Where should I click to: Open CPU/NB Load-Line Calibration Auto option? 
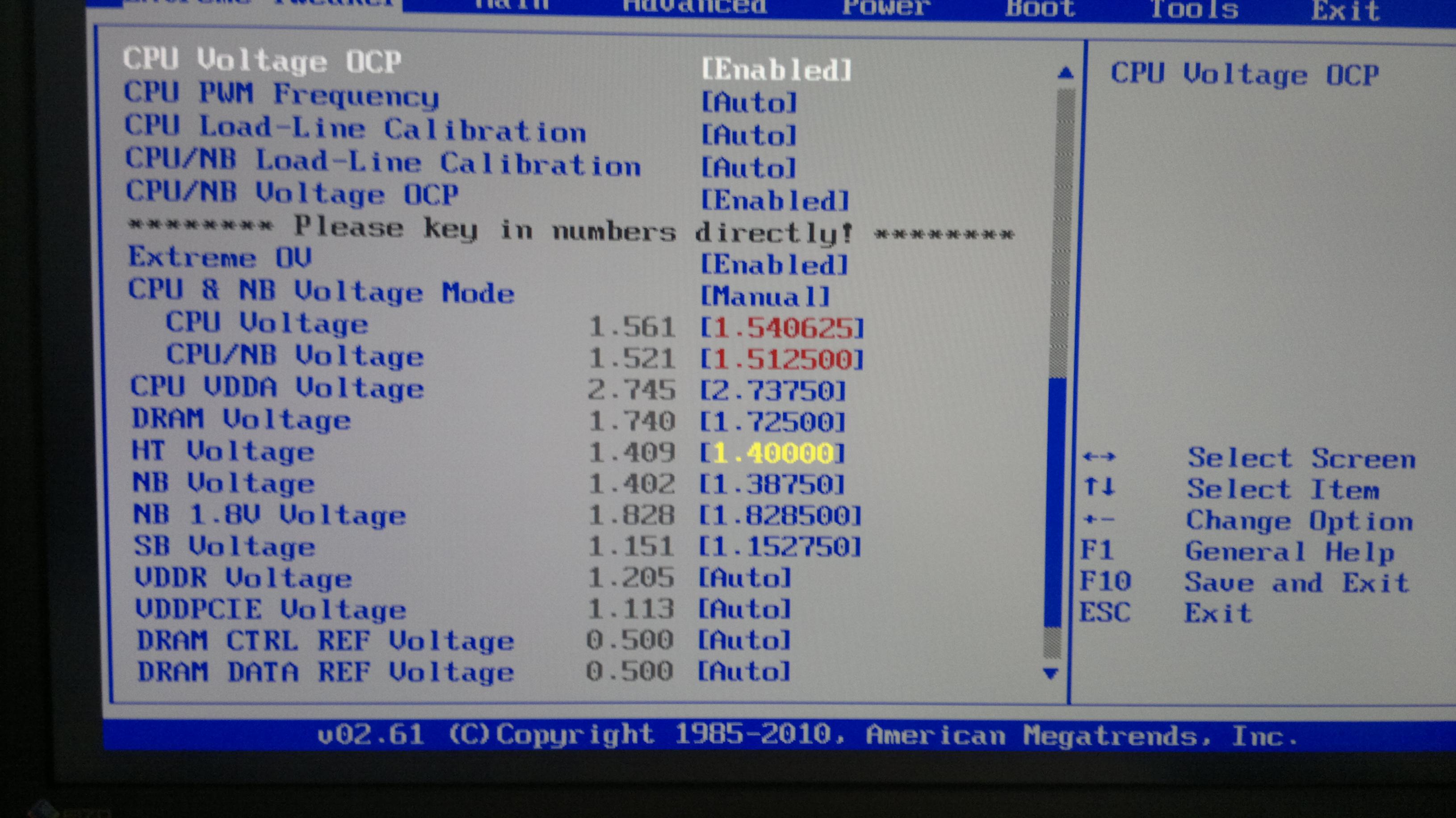(749, 168)
